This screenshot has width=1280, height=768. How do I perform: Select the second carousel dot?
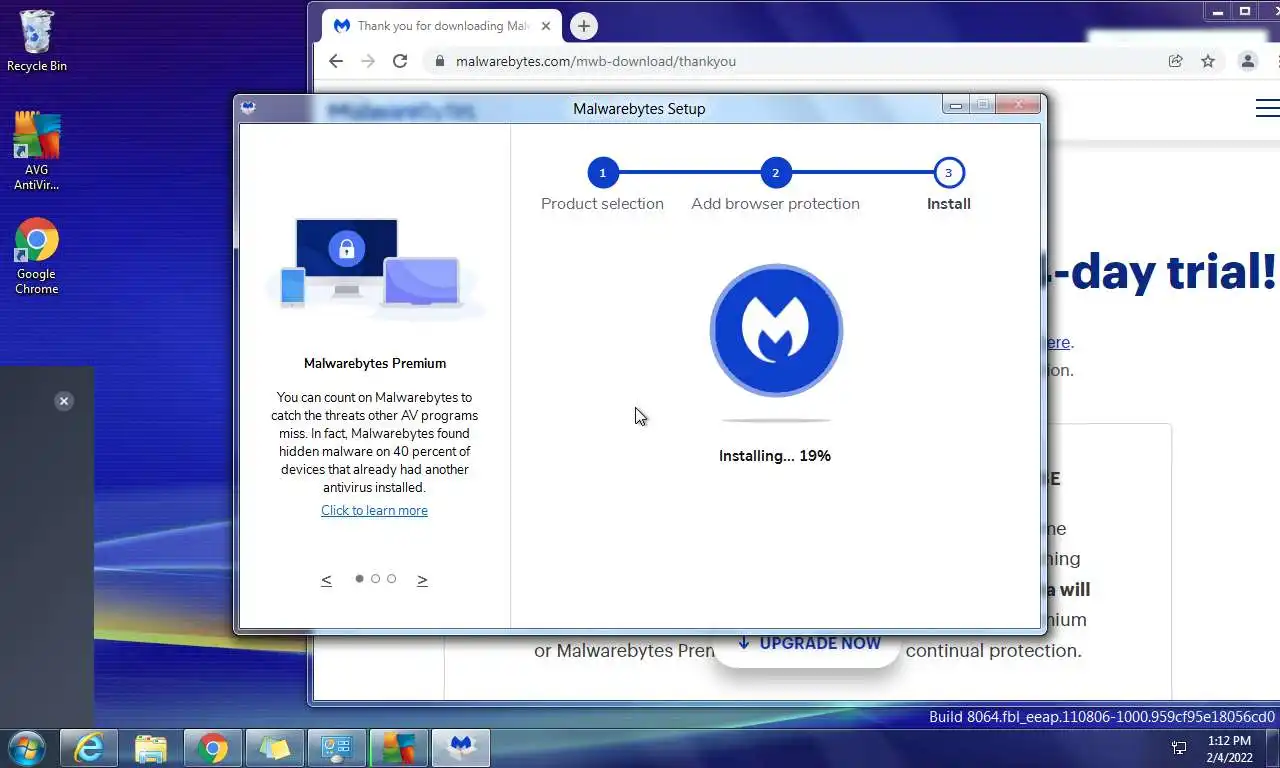[375, 579]
